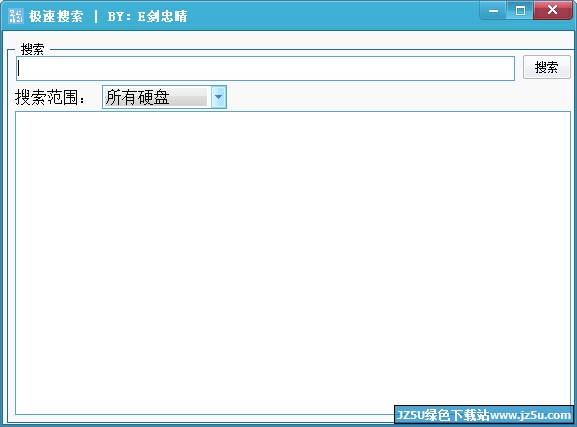Focus the search text input field
This screenshot has height=427, width=577.
[x=265, y=68]
